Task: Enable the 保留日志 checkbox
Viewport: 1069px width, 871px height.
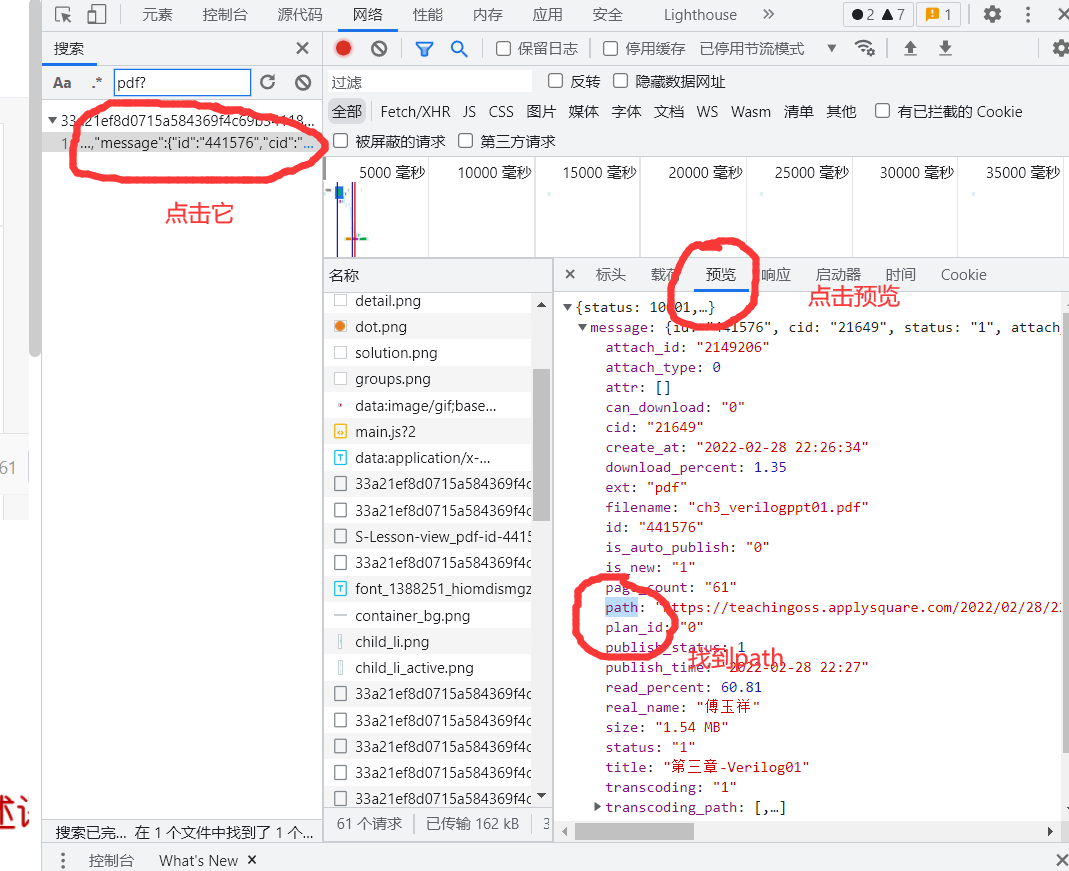Action: 503,48
